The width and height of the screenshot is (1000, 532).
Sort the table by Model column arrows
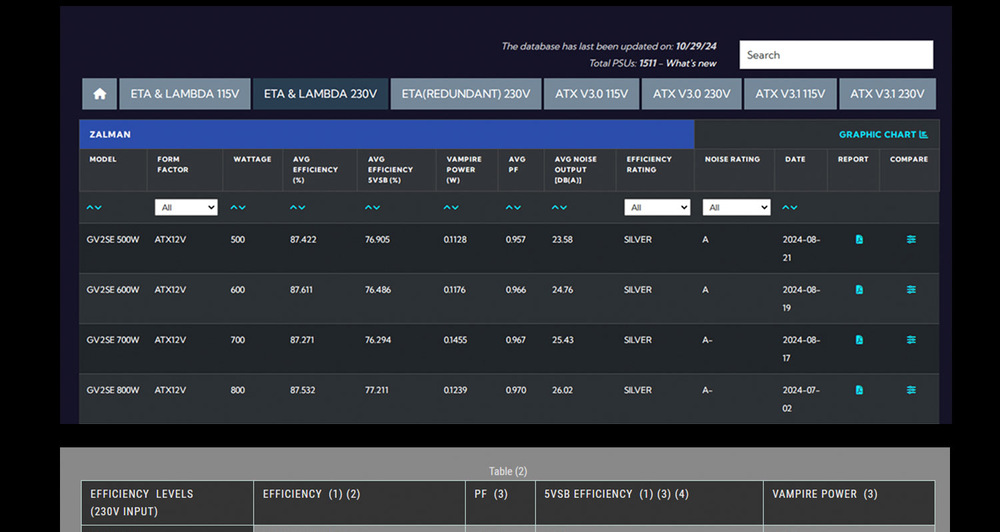tap(94, 207)
